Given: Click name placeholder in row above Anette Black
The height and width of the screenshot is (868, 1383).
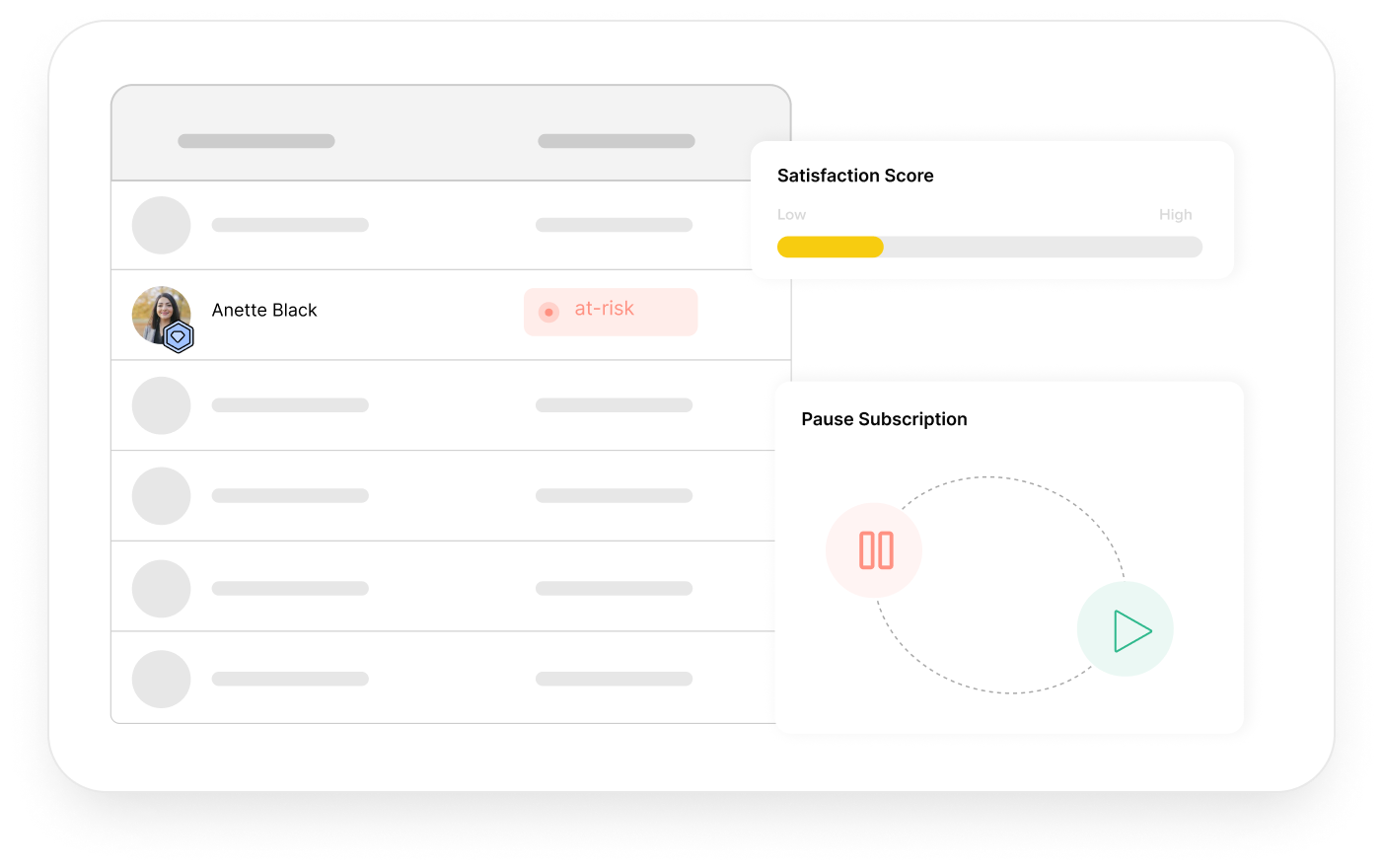Looking at the screenshot, I should click(x=290, y=225).
